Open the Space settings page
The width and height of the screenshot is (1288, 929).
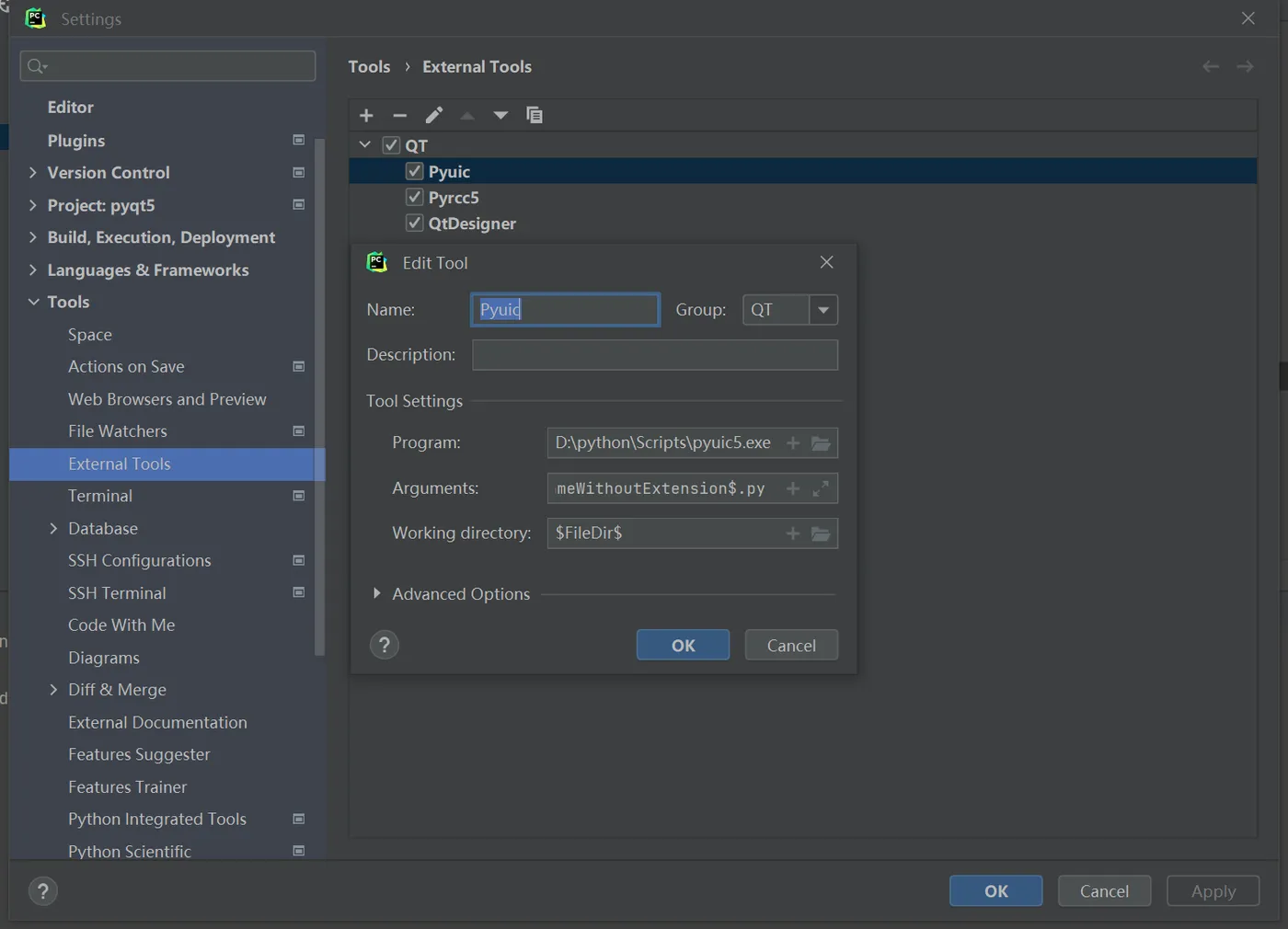(x=90, y=335)
